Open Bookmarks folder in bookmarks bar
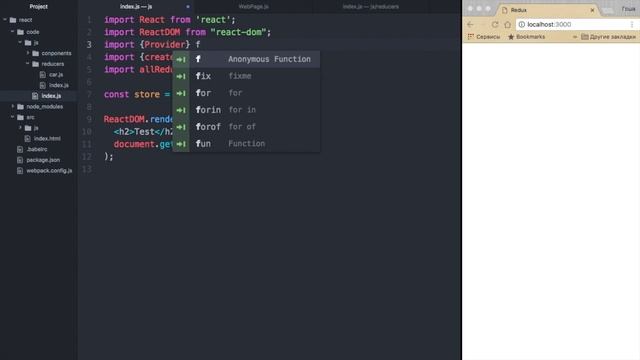 tap(527, 37)
